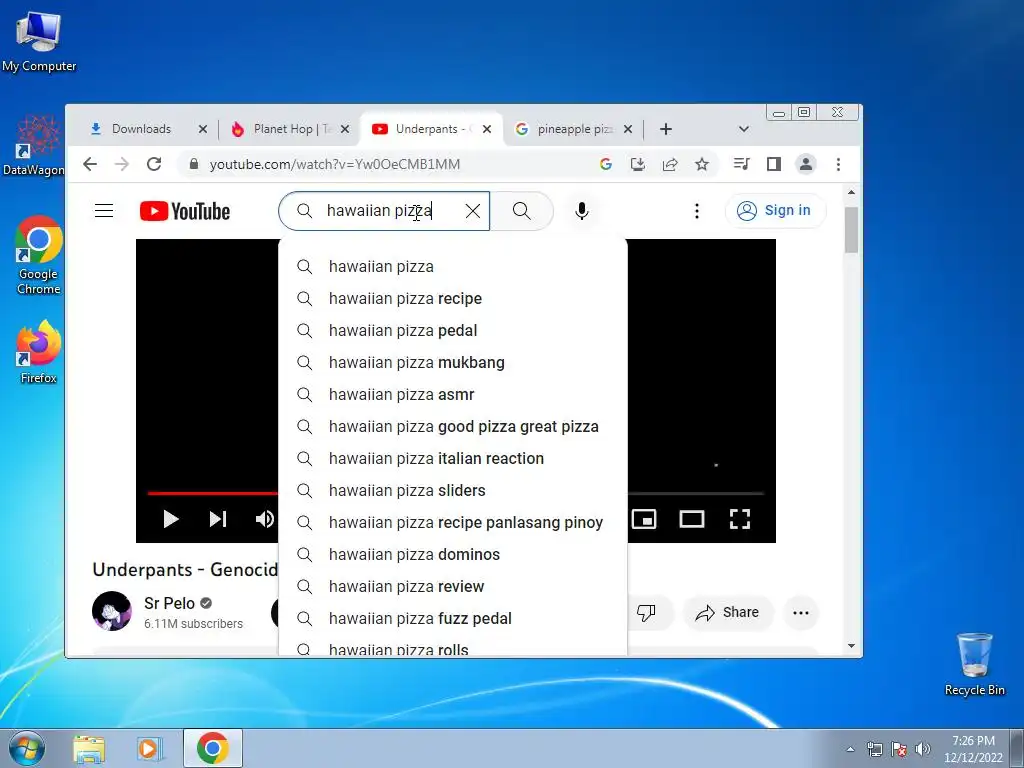Viewport: 1024px width, 768px height.
Task: Open Chrome profile avatar
Action: point(806,164)
